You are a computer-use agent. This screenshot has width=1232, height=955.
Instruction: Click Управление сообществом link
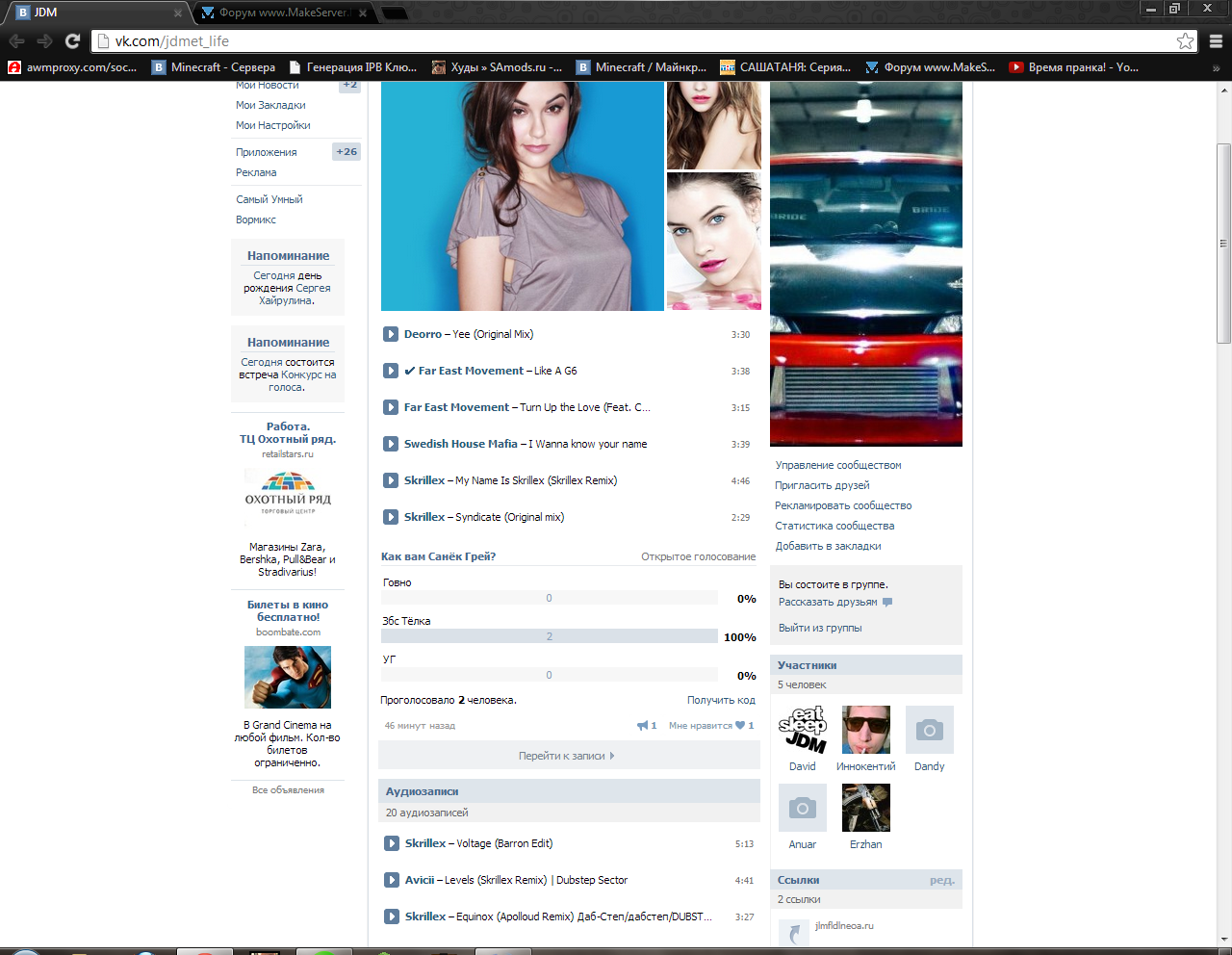[838, 465]
